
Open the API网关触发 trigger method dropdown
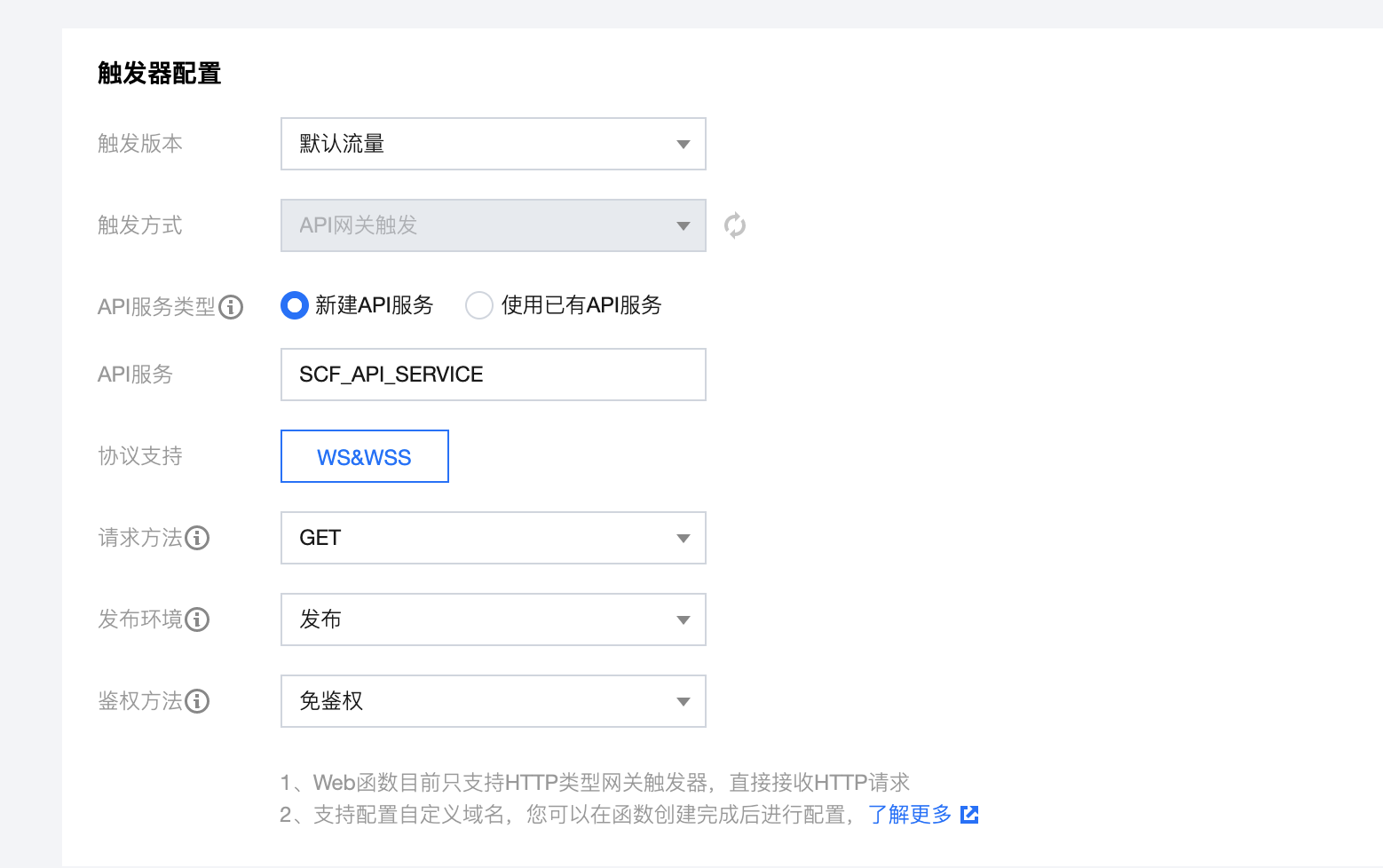[x=493, y=225]
